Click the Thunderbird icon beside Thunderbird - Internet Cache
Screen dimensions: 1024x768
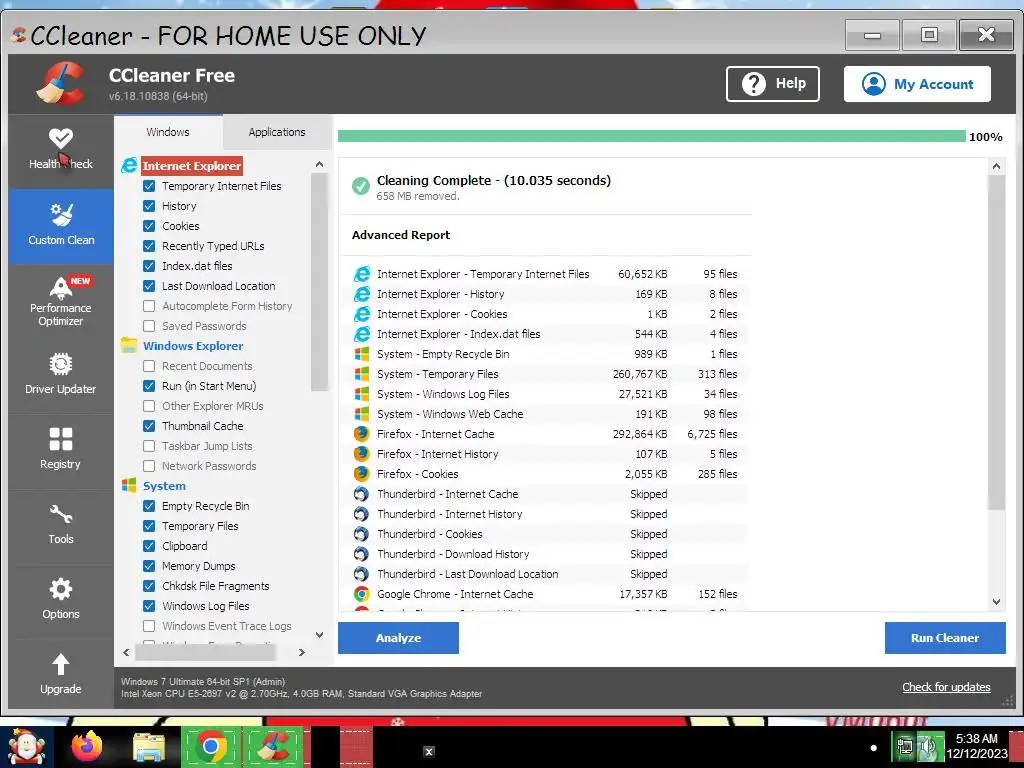coord(362,494)
